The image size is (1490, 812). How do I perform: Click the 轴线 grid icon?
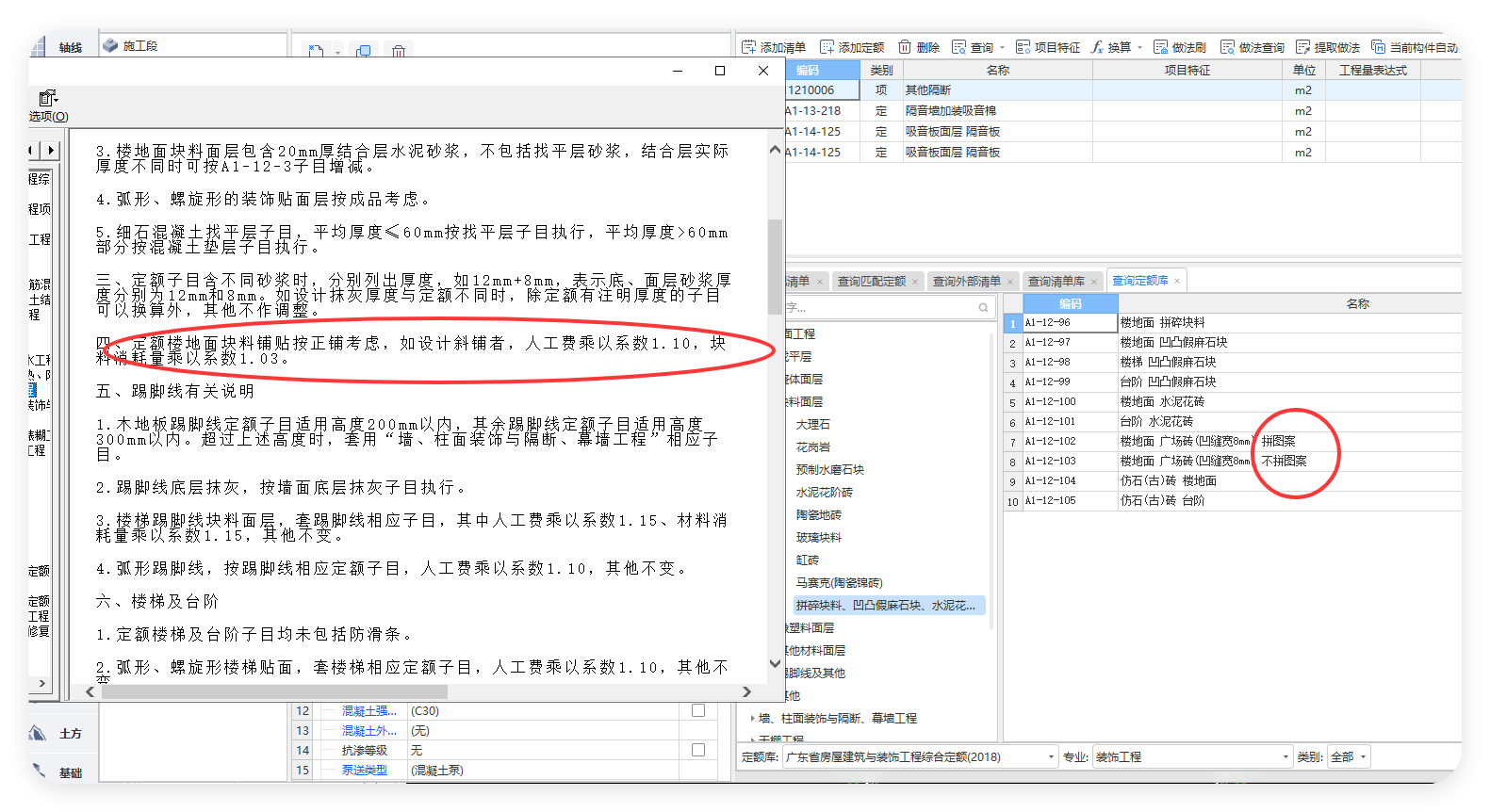tap(39, 47)
